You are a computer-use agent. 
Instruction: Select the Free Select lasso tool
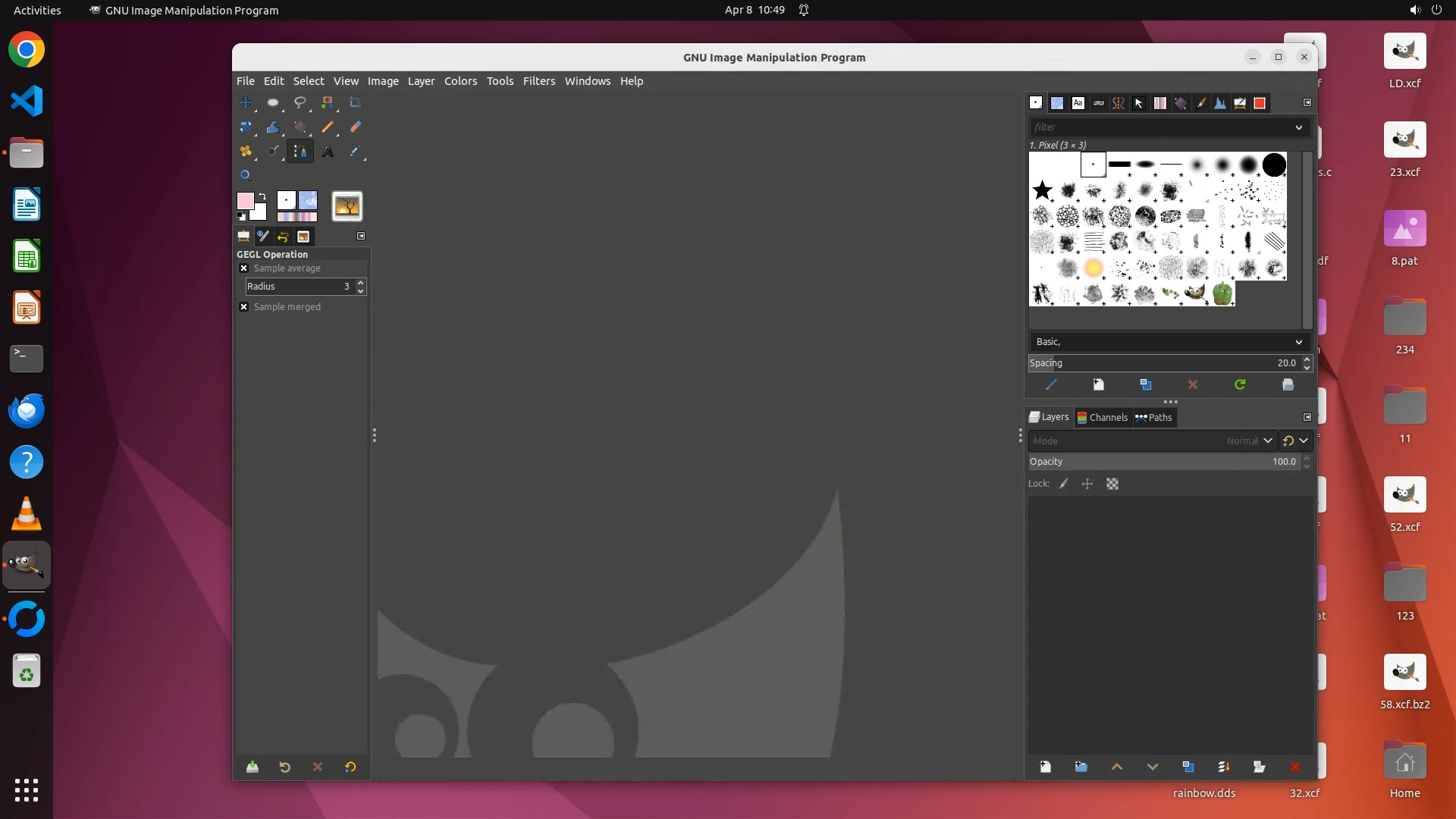tap(300, 102)
